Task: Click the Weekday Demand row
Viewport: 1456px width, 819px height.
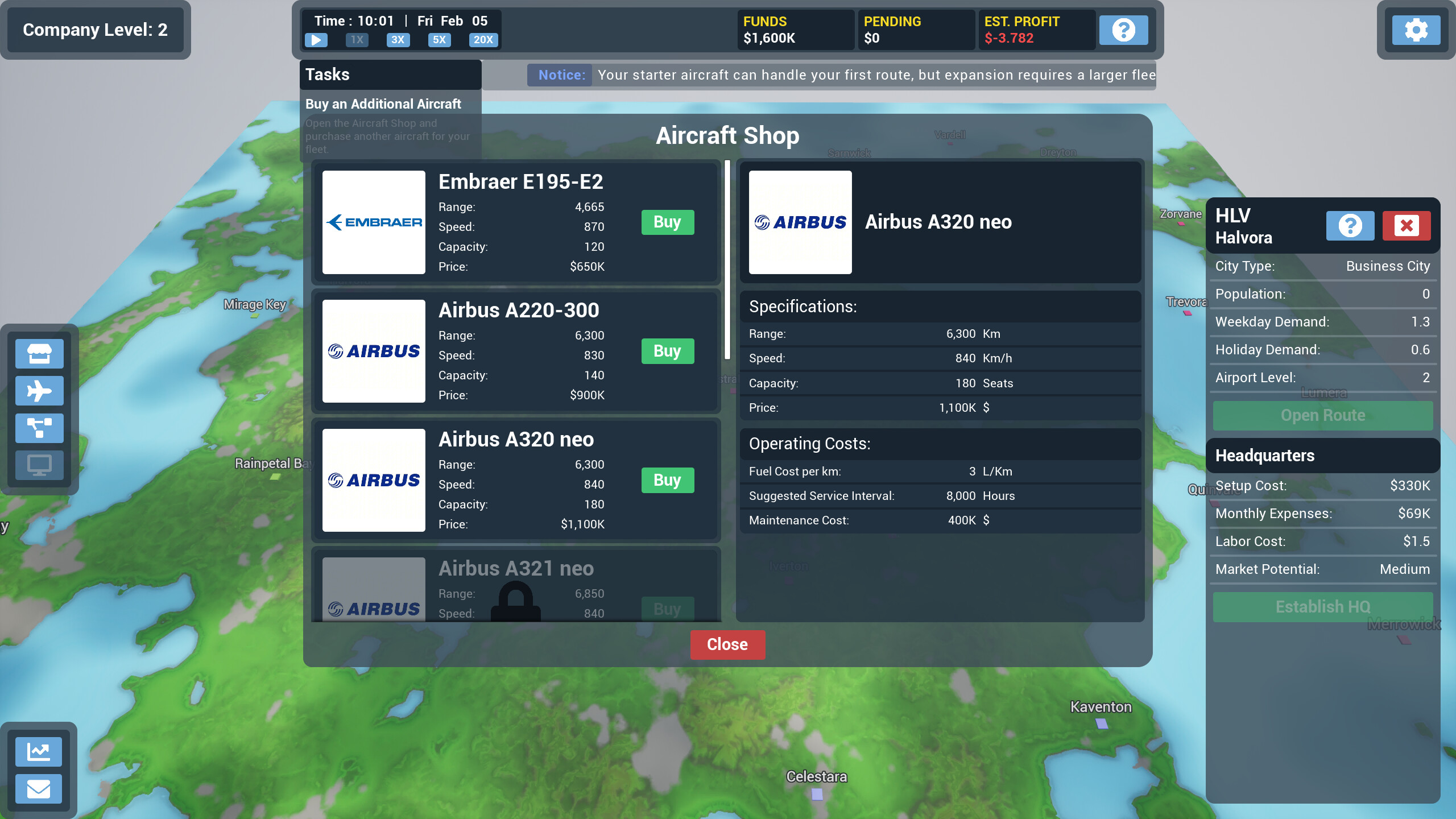Action: click(1323, 322)
